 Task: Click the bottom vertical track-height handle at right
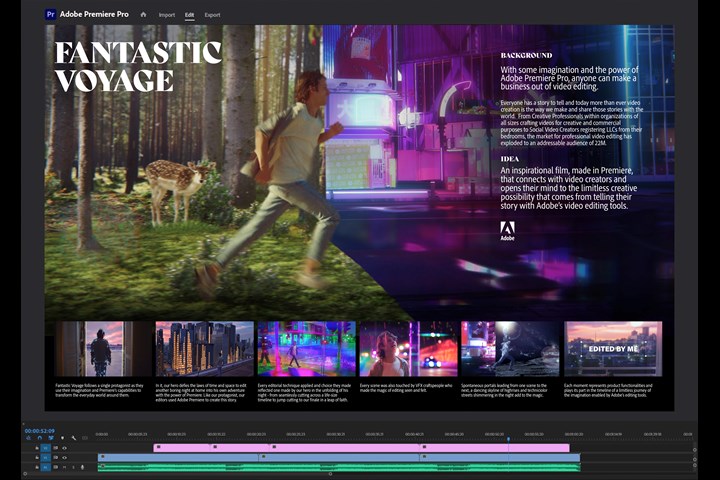(695, 467)
